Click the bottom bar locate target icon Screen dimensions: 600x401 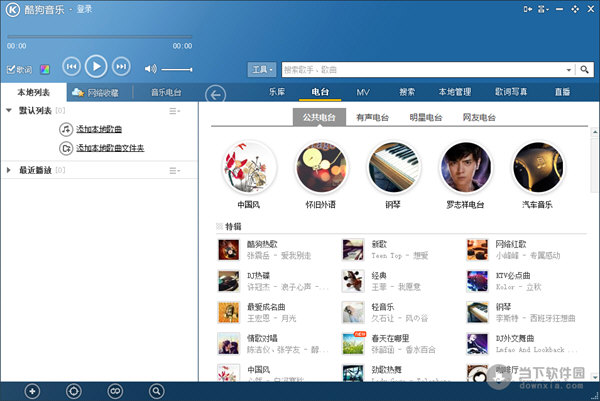point(73,391)
